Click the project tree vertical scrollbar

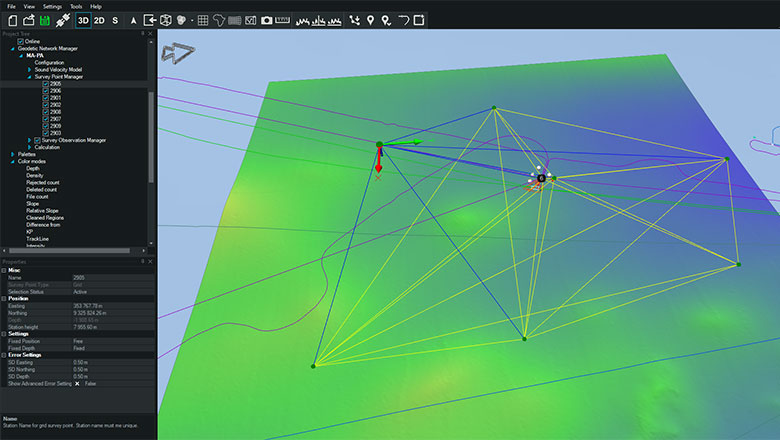point(151,137)
